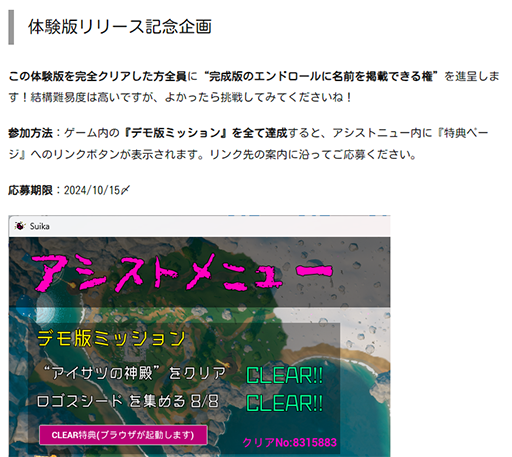Select the ロゴスシードを集める 8/8 mission line
512x457 pixels.
click(127, 401)
